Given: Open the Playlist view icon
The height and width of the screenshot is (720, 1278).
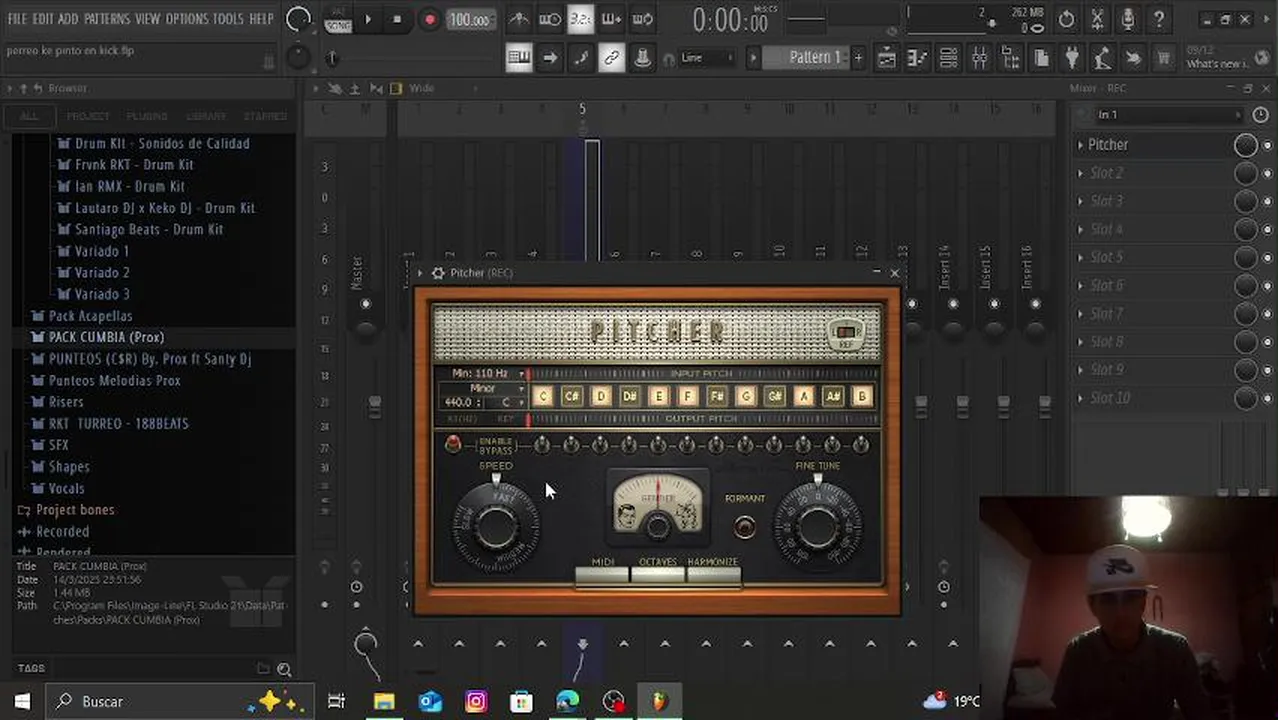Looking at the screenshot, I should [x=886, y=58].
